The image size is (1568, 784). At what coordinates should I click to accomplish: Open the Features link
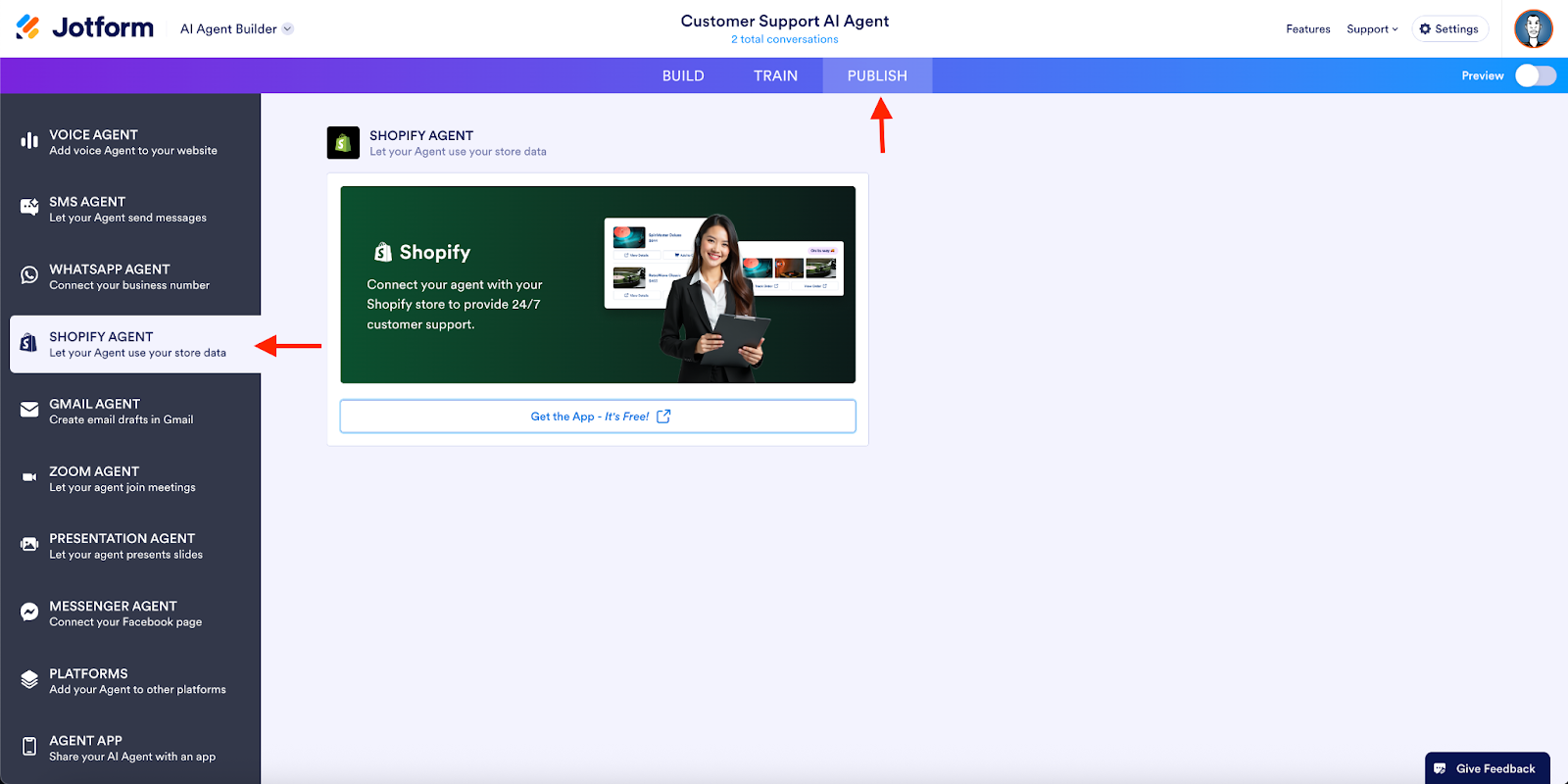pyautogui.click(x=1308, y=29)
